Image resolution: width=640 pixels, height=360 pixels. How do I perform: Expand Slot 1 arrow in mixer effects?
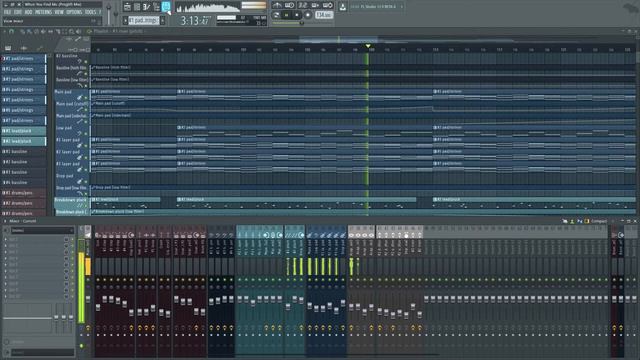[5, 240]
